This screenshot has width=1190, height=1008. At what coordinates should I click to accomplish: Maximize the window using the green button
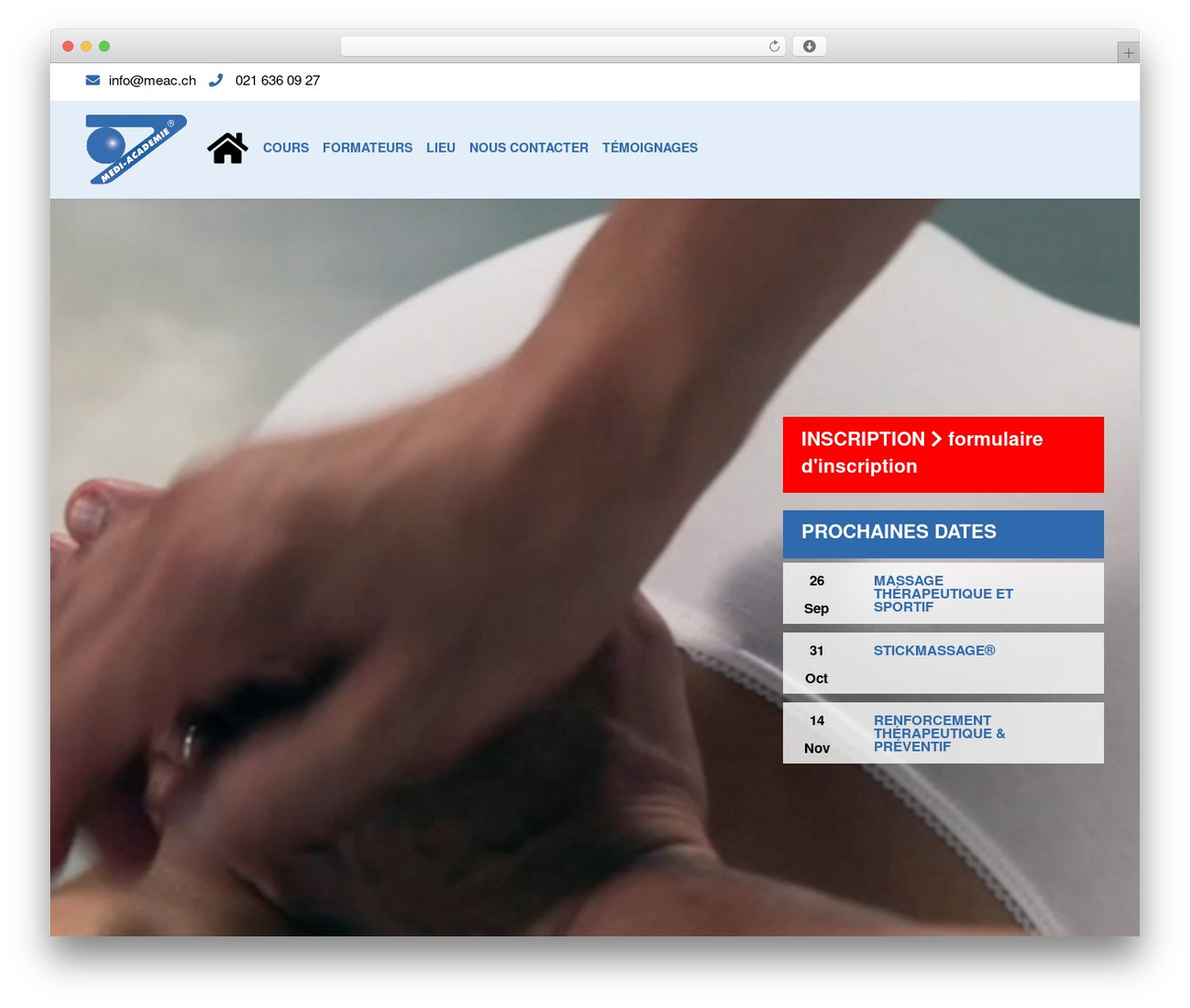(104, 46)
